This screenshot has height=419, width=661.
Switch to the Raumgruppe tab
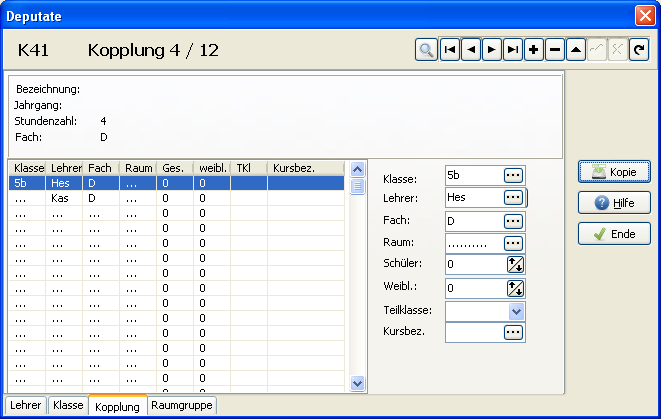pyautogui.click(x=182, y=406)
